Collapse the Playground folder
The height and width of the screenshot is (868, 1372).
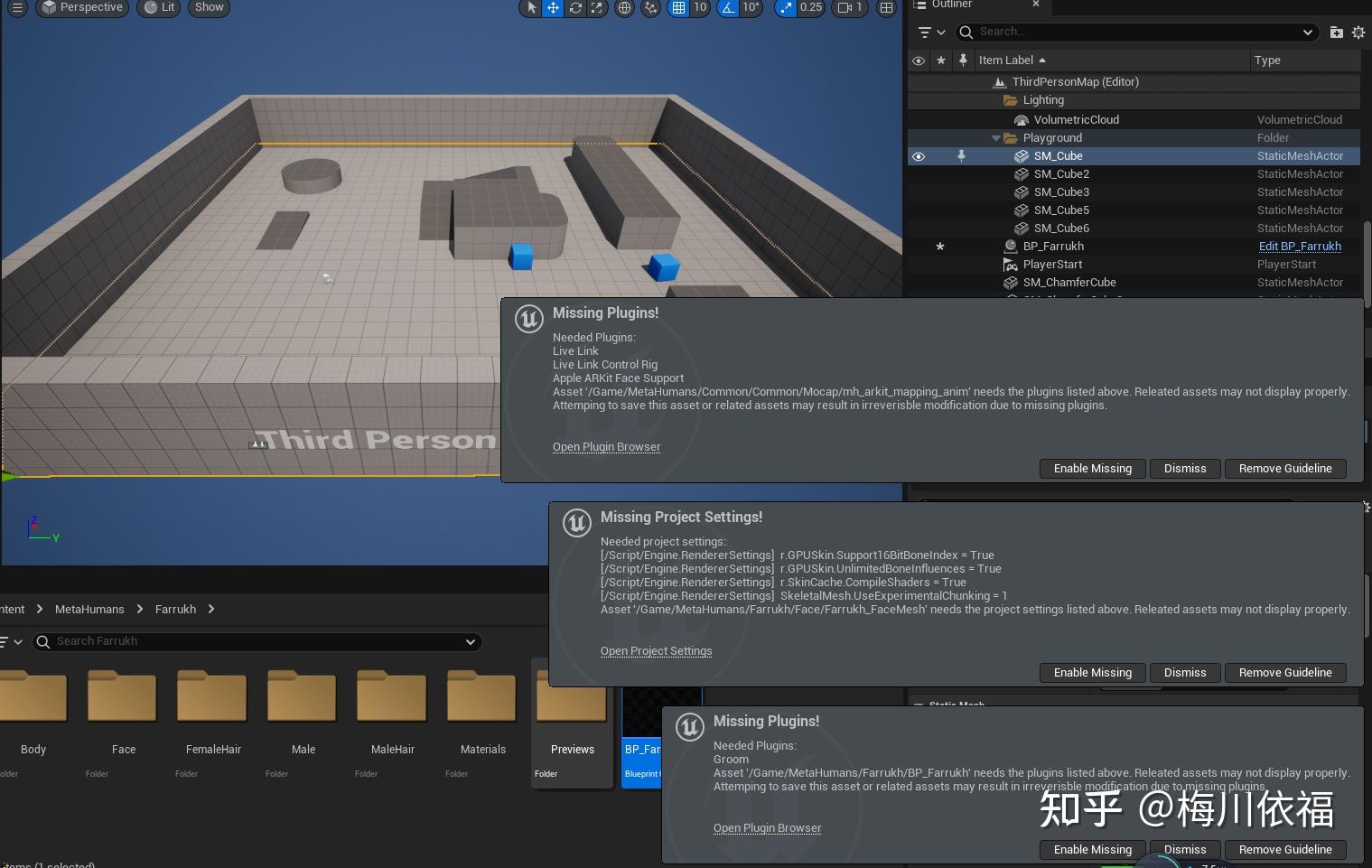996,138
